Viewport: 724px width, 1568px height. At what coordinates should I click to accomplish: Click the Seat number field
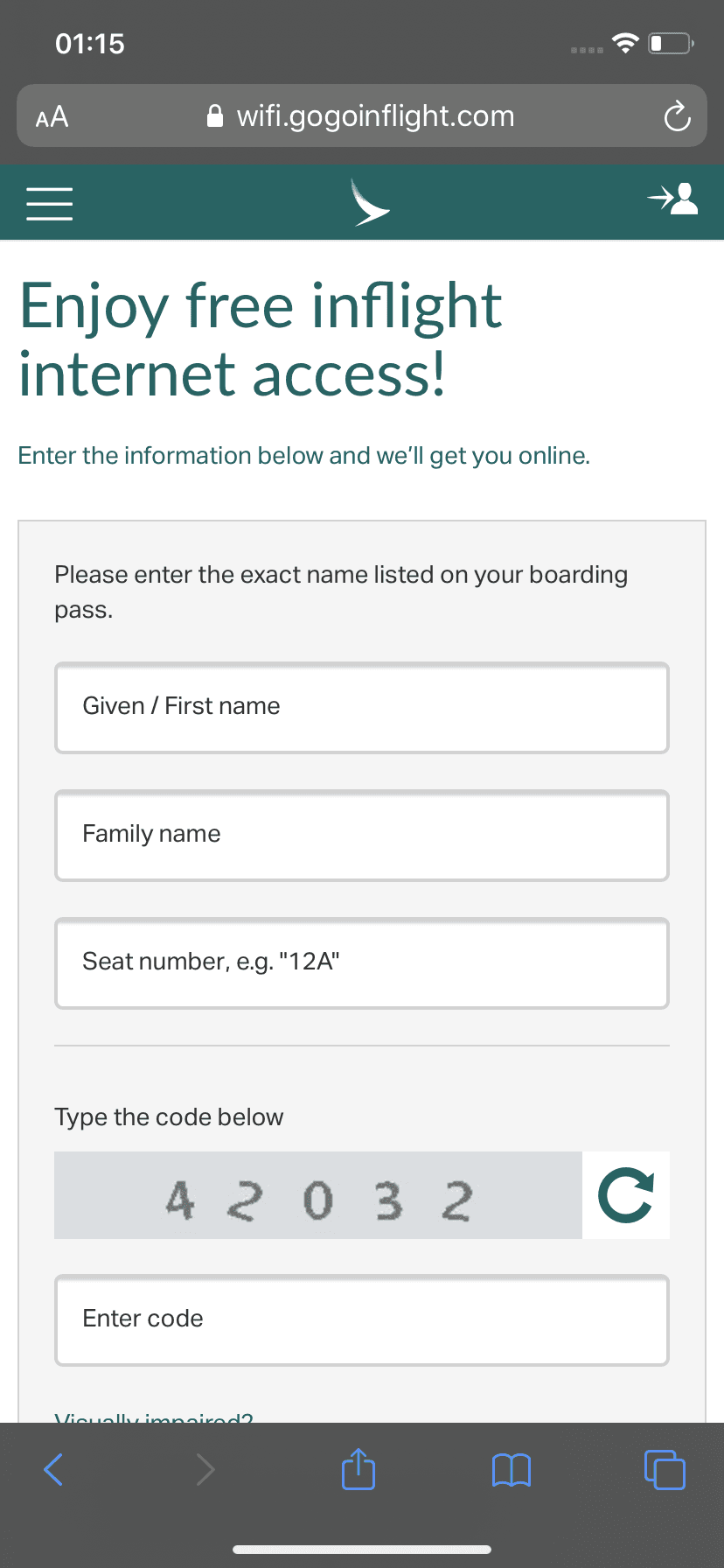[362, 962]
